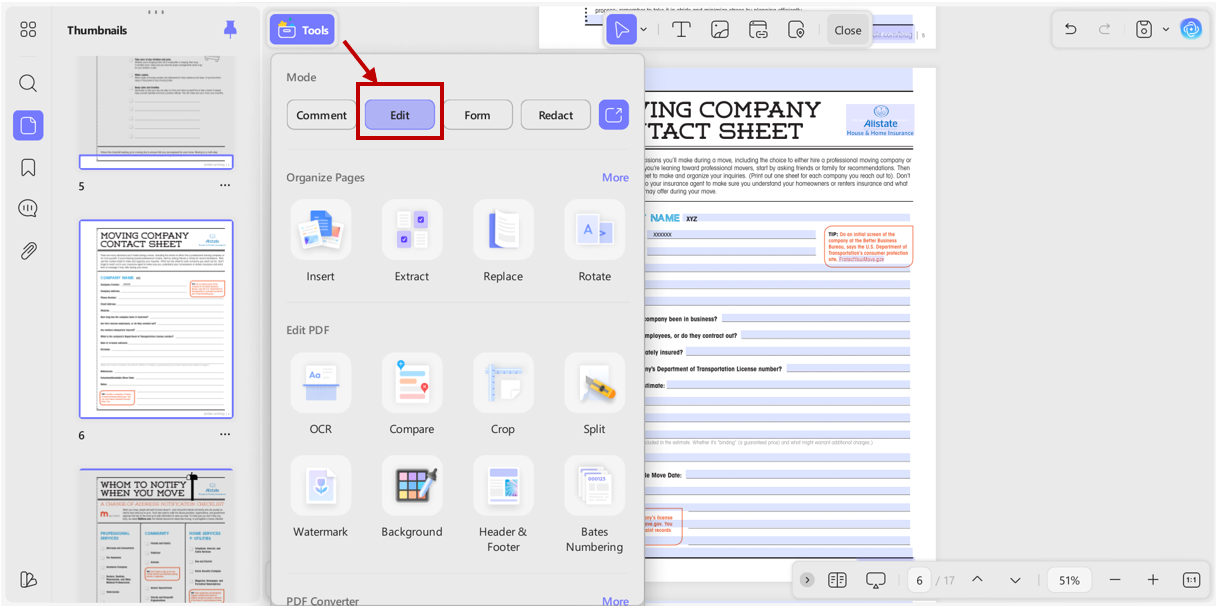Open the Bookmarks panel
Viewport: 1216px width, 606px height.
(28, 167)
